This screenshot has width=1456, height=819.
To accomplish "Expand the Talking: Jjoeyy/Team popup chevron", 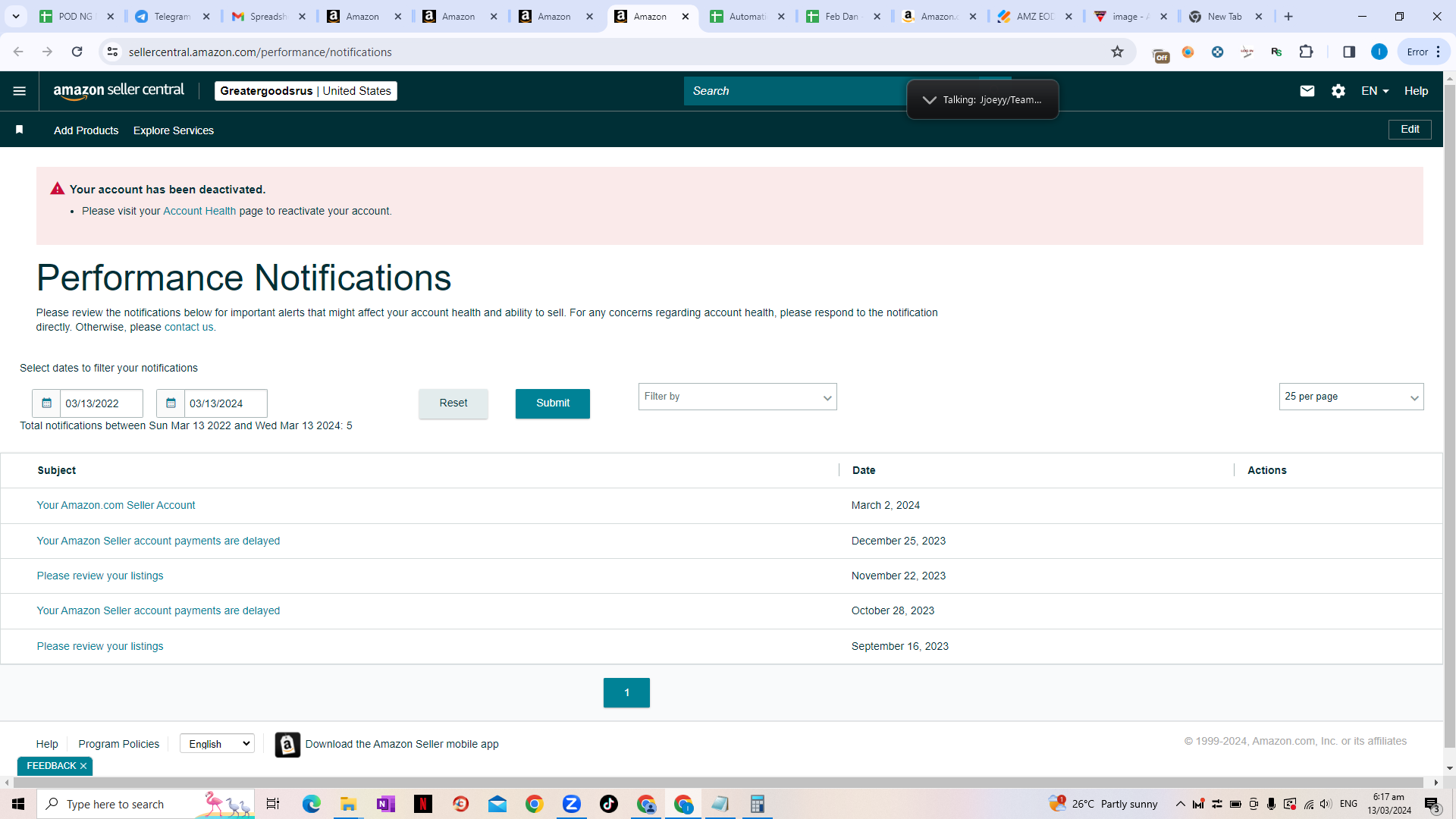I will pyautogui.click(x=929, y=99).
